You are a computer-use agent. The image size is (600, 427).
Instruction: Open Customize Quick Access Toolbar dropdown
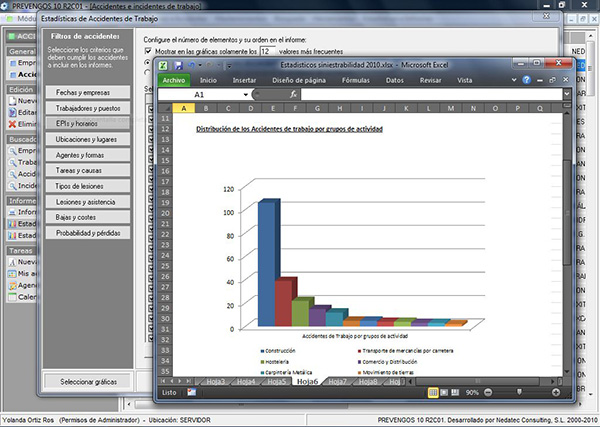tap(229, 66)
